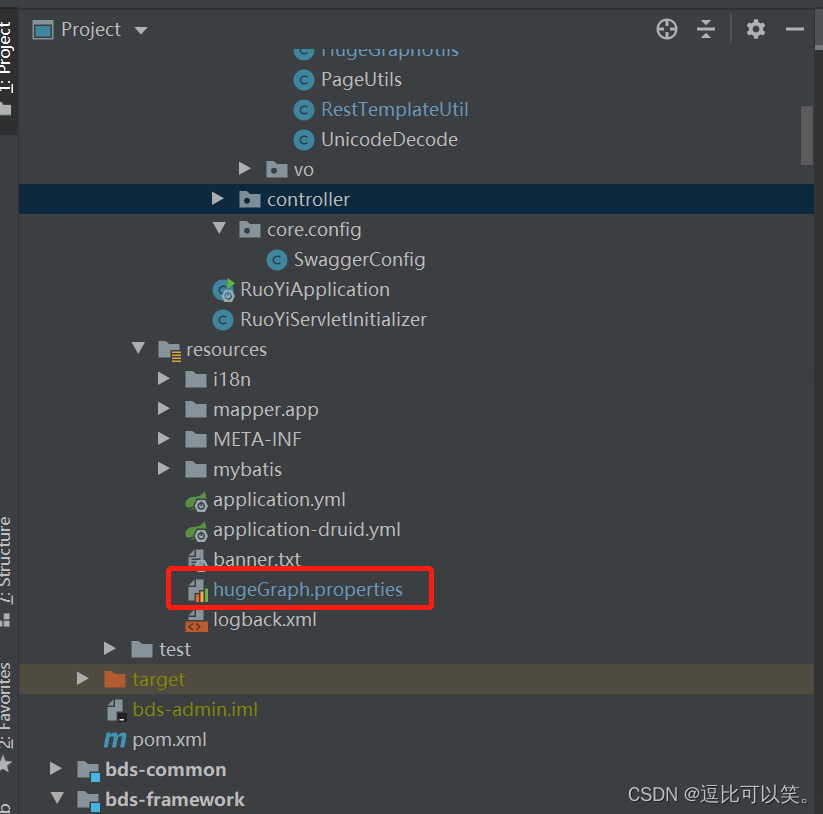
Task: Open application-druid.yml file
Action: pos(307,530)
